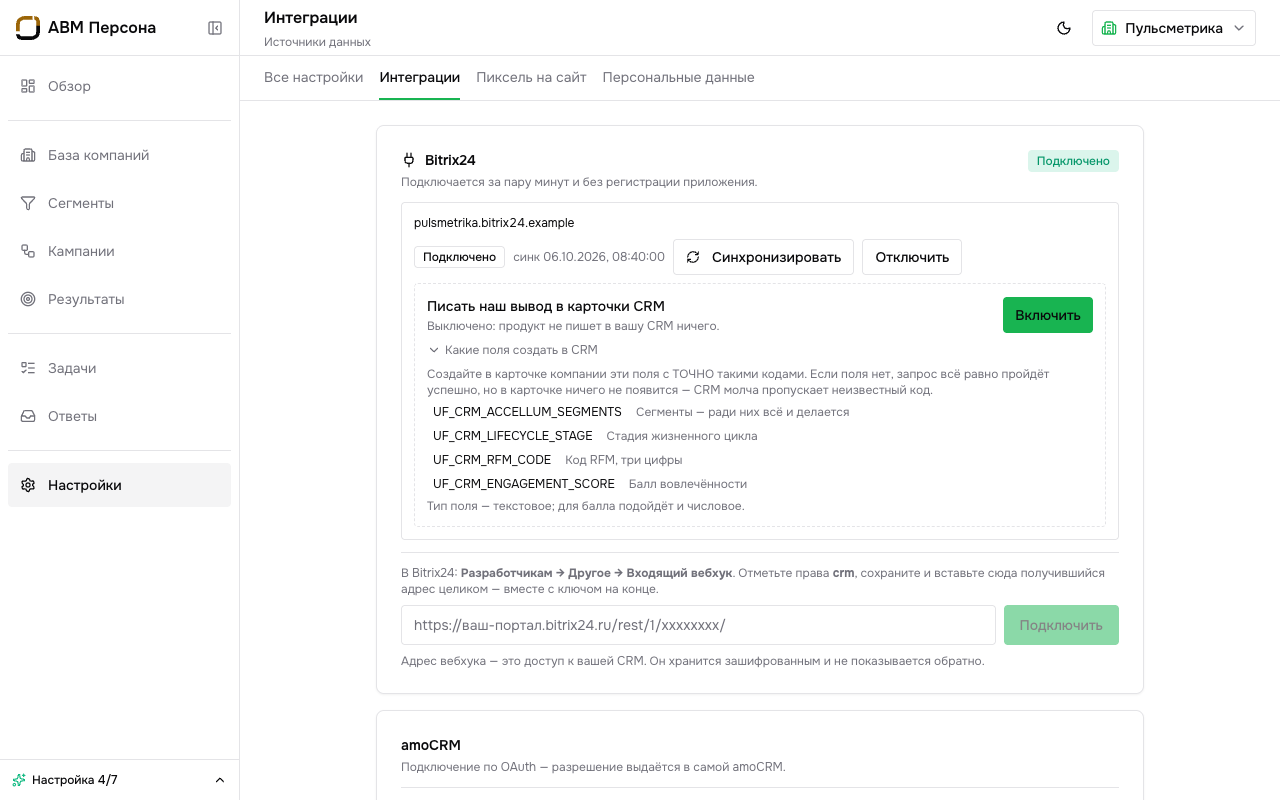Viewport: 1280px width, 800px height.
Task: Click the field code UF_CRM_LIFECYCLE_STAGE
Action: pos(513,436)
